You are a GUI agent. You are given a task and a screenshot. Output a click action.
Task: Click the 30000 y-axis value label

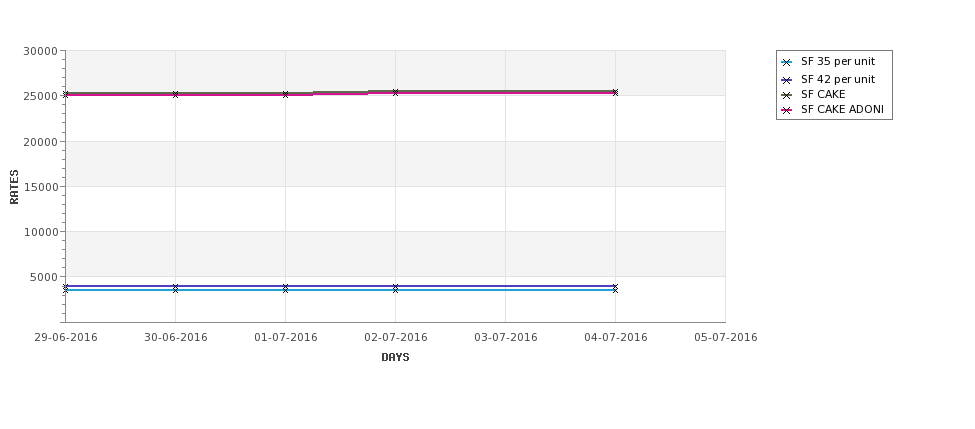(40, 52)
